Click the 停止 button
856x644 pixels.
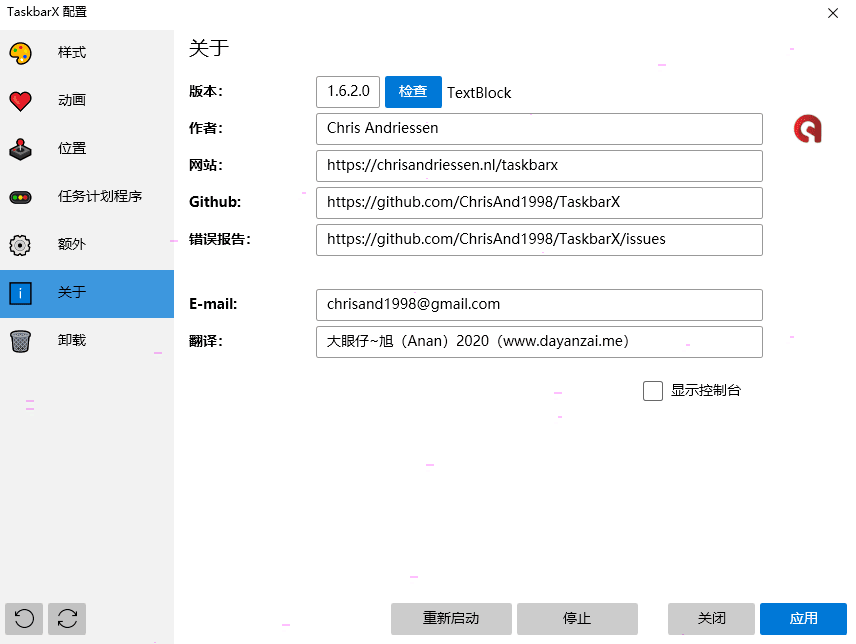pyautogui.click(x=577, y=618)
